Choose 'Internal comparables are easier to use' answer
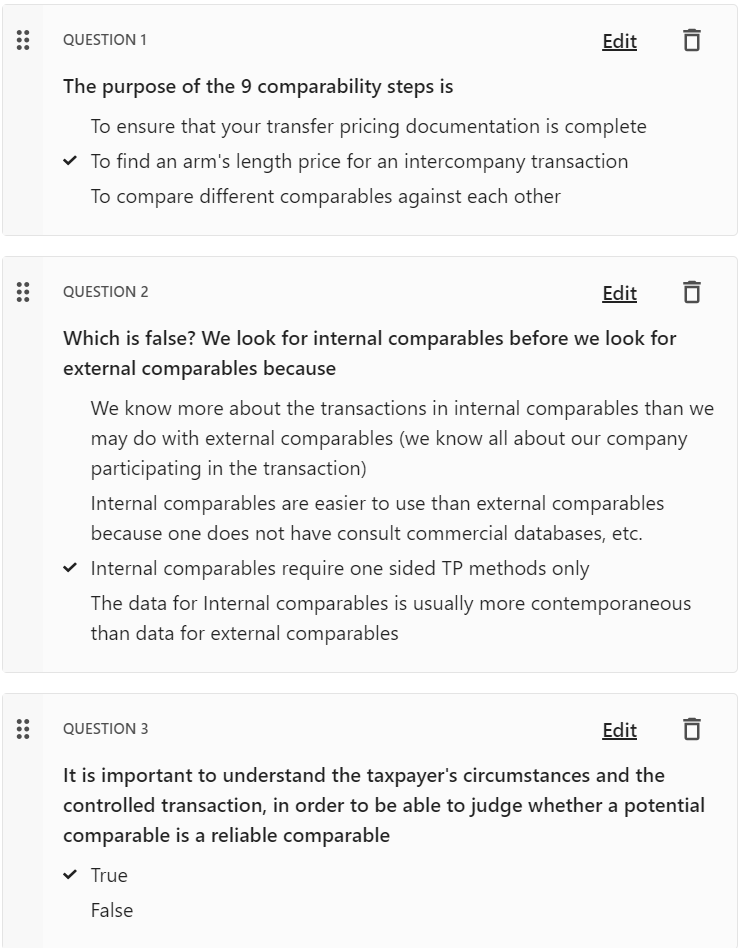This screenshot has width=741, height=948. click(x=377, y=518)
